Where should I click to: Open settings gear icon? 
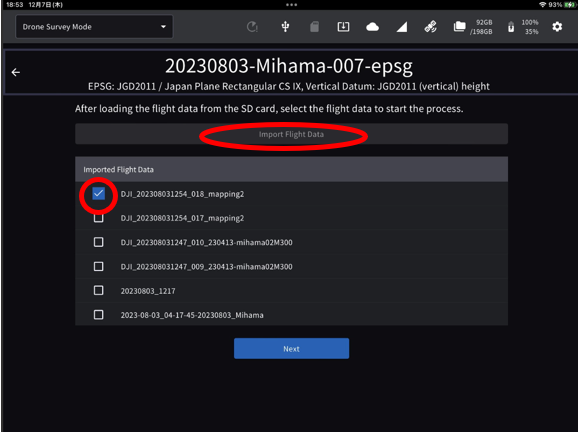[x=557, y=27]
